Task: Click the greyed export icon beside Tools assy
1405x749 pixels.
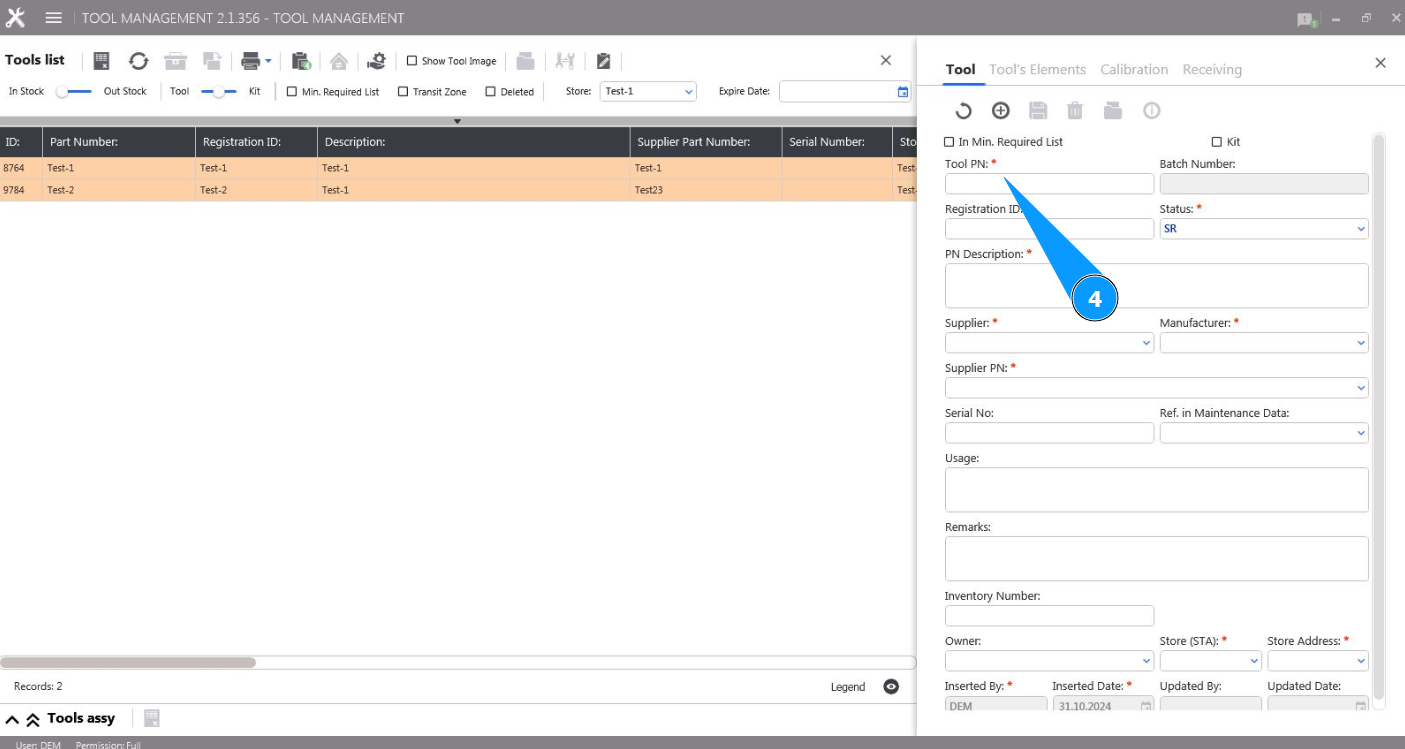Action: 152,718
